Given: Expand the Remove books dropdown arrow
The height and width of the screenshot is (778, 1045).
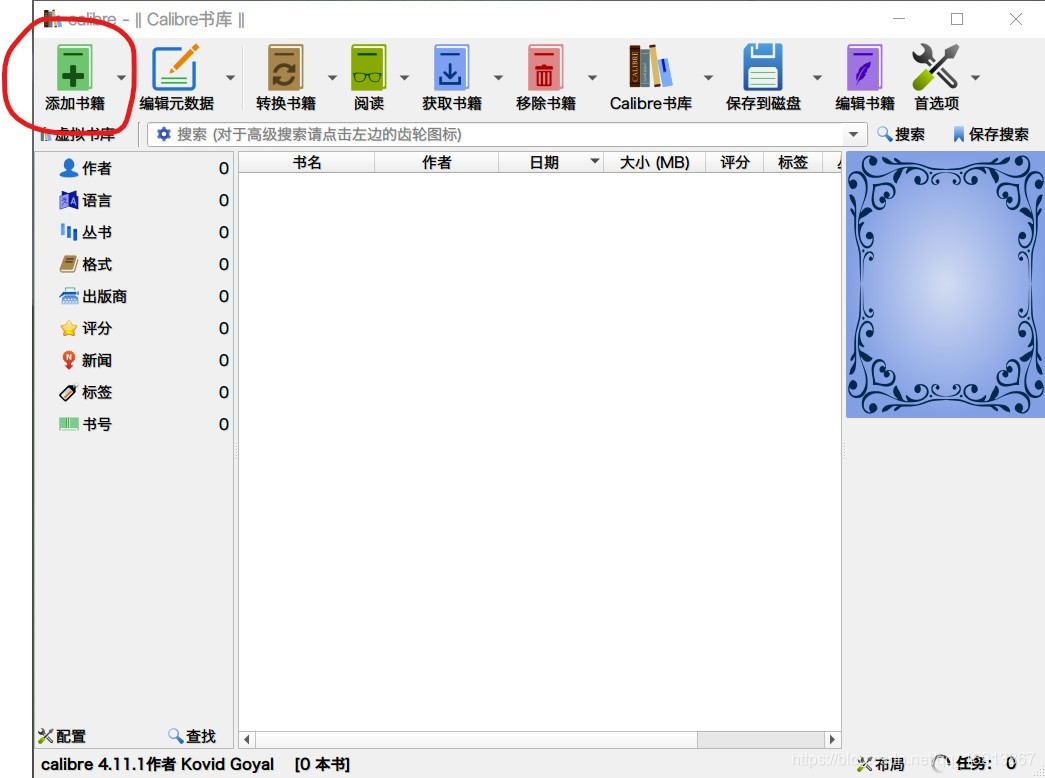Looking at the screenshot, I should [x=592, y=77].
